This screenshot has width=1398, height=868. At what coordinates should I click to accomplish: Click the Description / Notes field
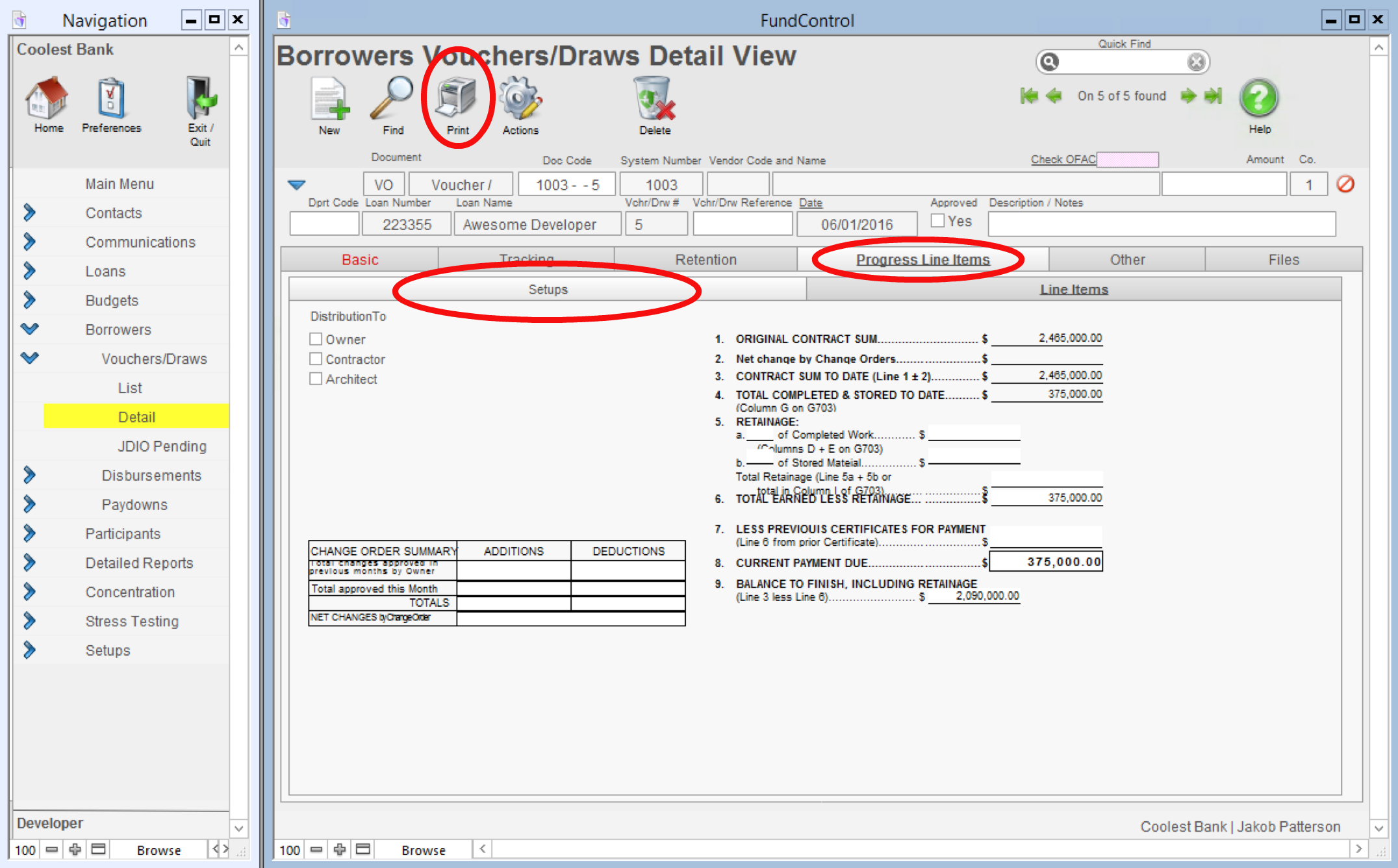pos(1162,224)
